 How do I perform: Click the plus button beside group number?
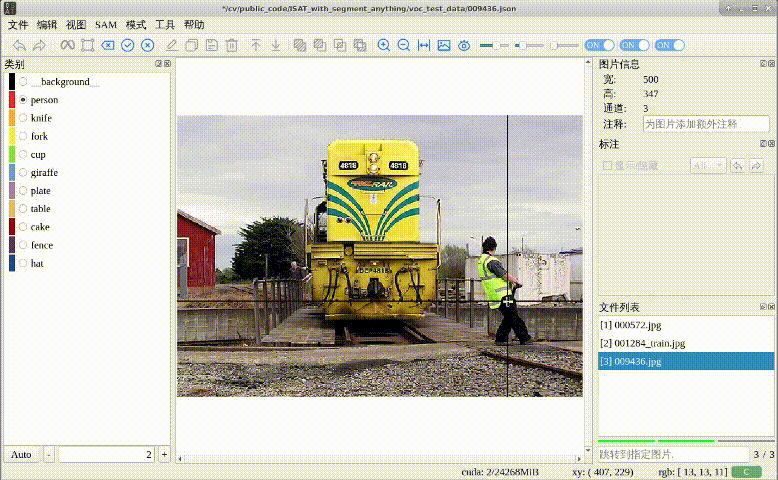point(164,454)
